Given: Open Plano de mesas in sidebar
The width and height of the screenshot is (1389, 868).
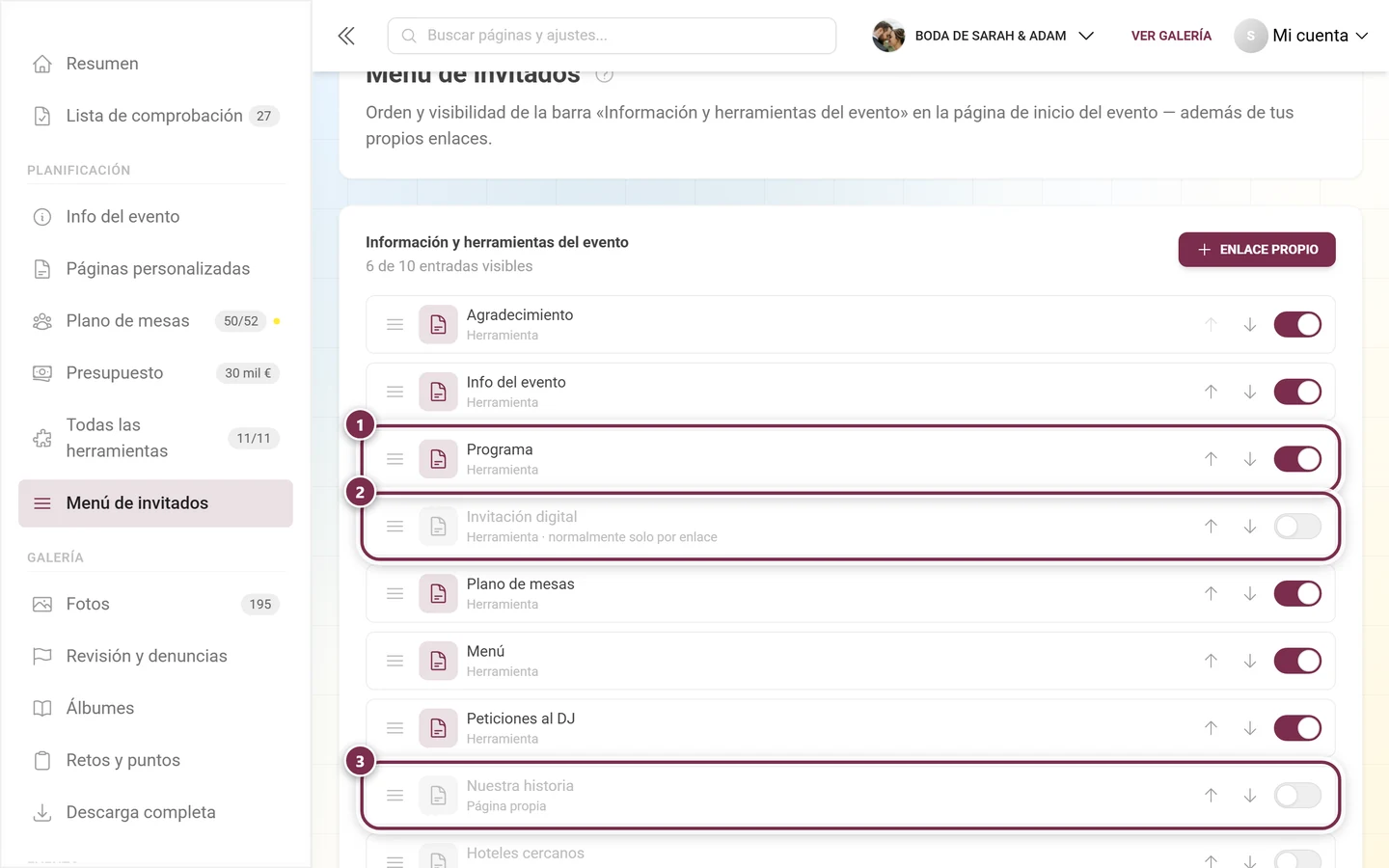Looking at the screenshot, I should click(155, 321).
